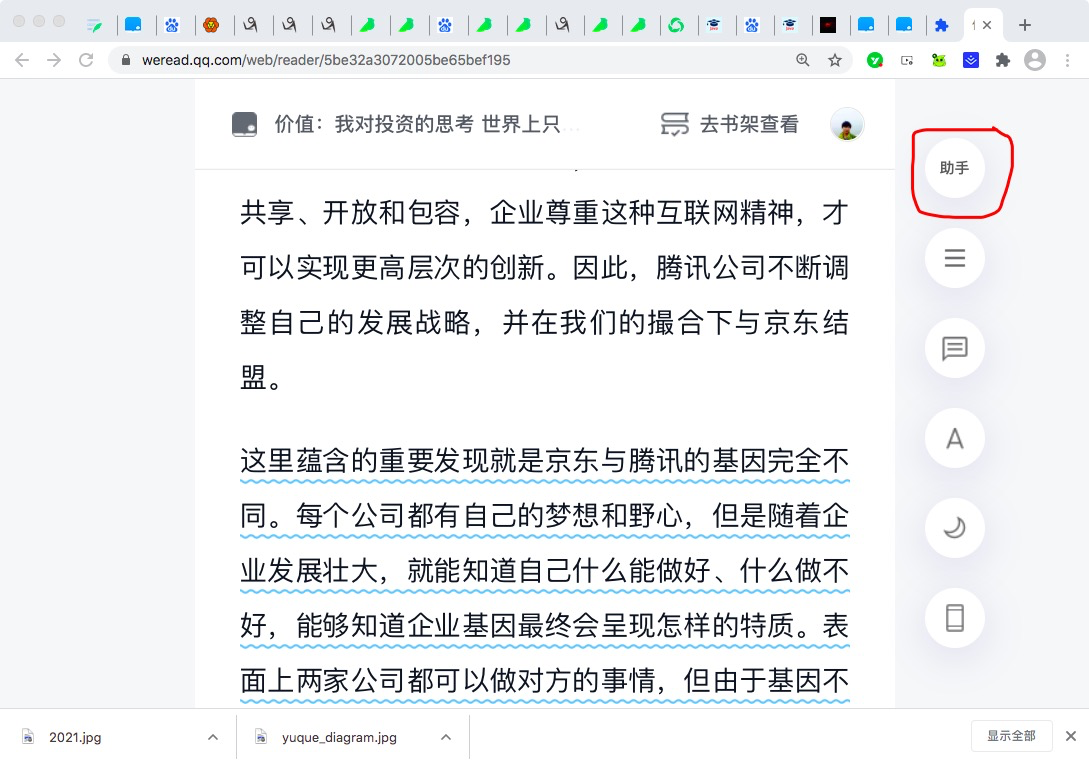Click 显示全部 downloads button

pos(1011,736)
